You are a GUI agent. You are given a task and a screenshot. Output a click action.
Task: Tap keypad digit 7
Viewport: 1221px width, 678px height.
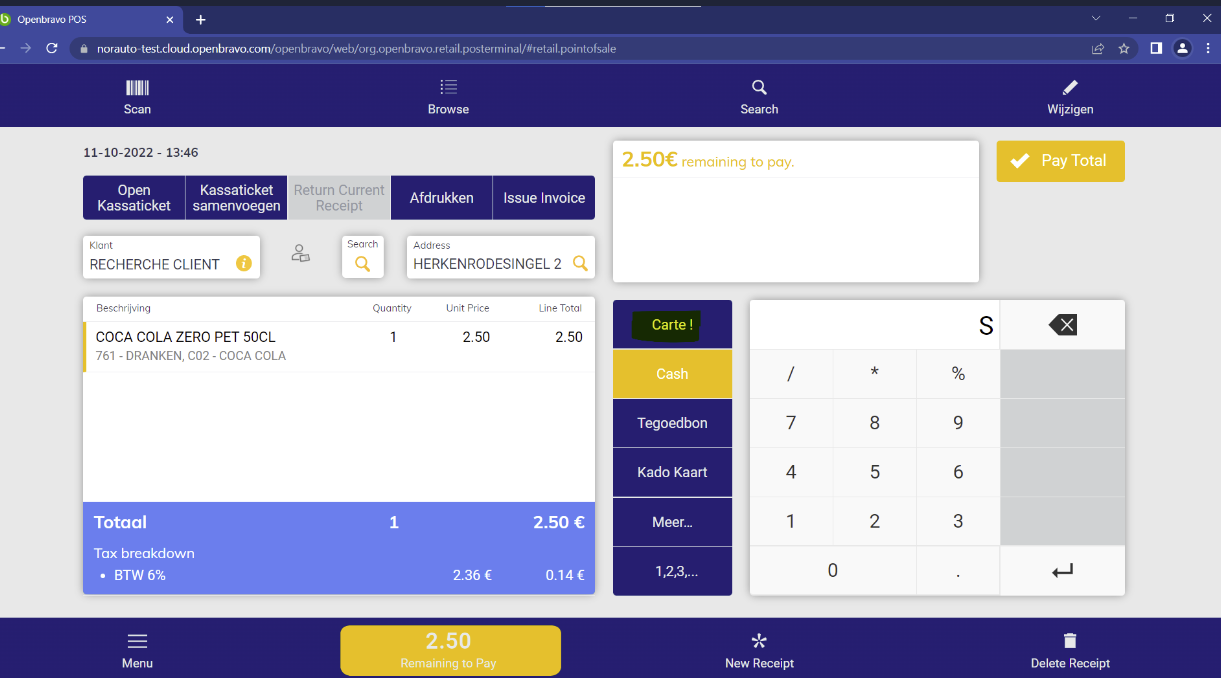(791, 423)
